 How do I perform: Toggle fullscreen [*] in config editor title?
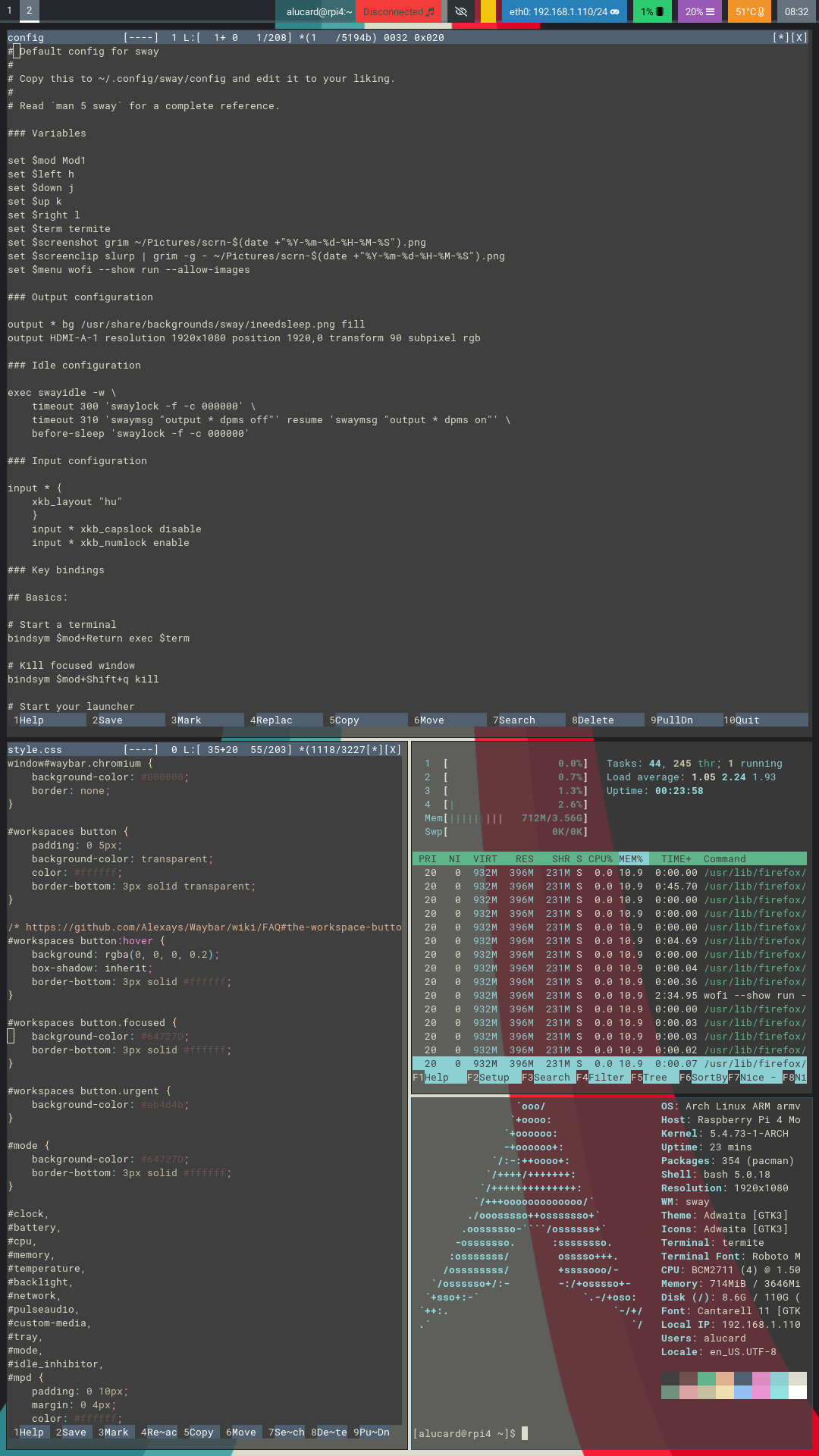[781, 37]
